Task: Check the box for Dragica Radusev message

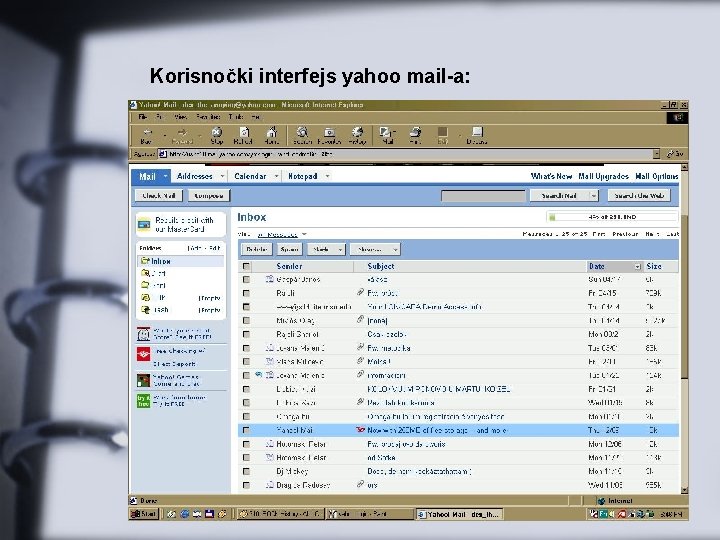Action: (247, 485)
